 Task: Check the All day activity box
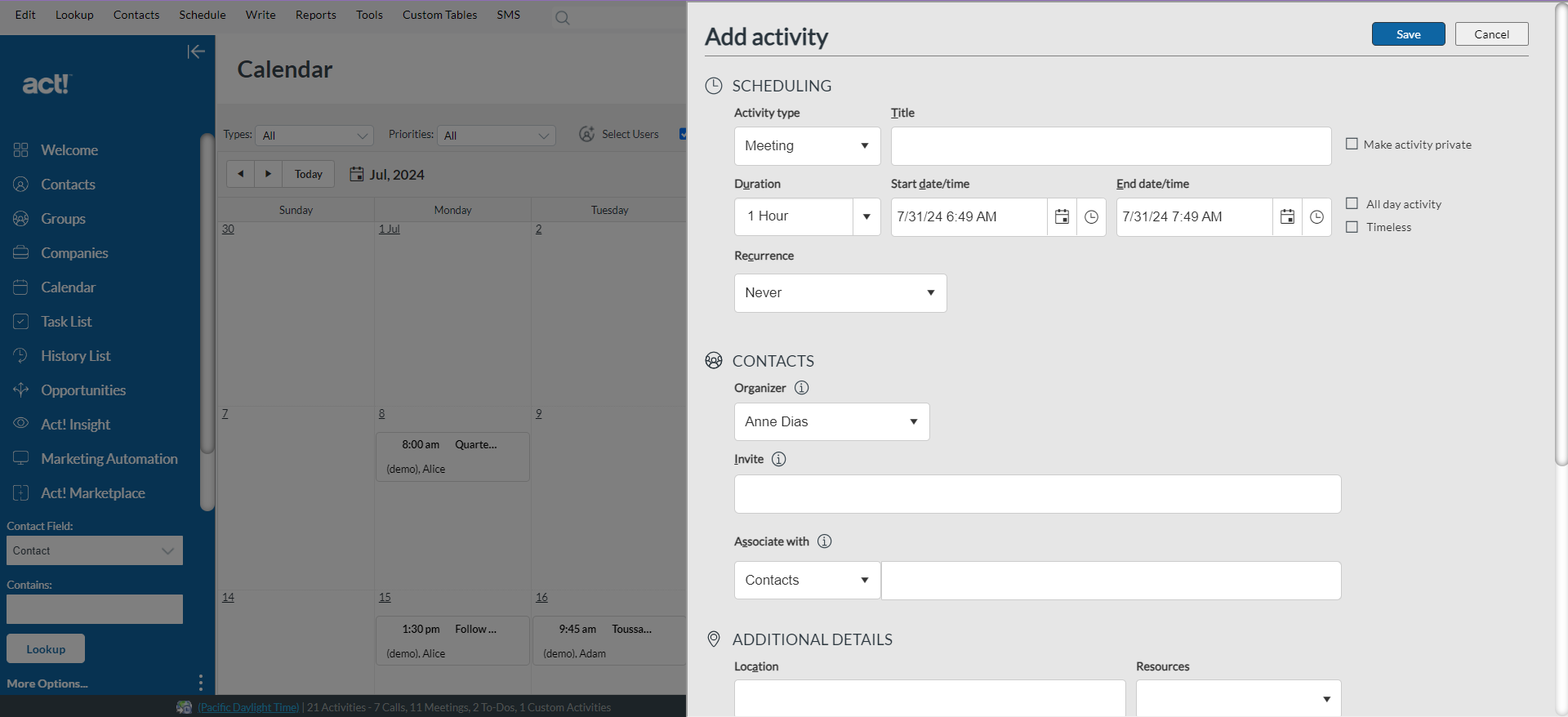tap(1352, 204)
